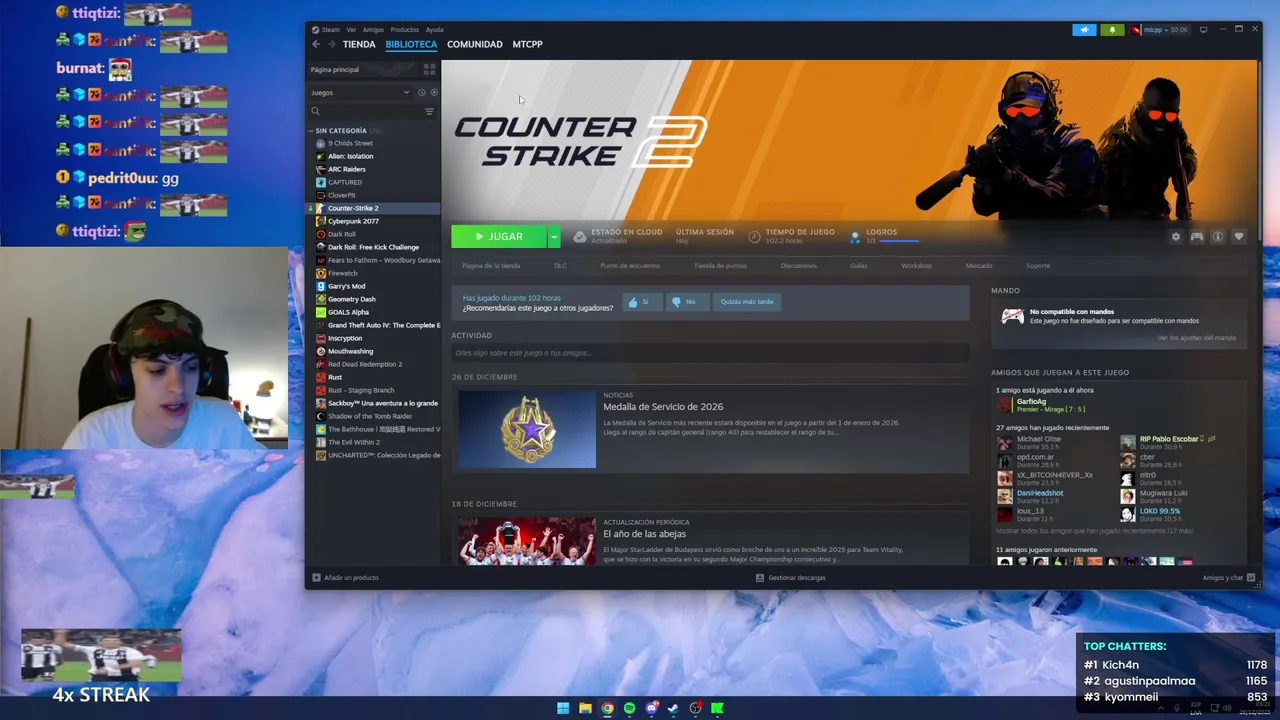Open the dropdown arrow beside JUGAR
The image size is (1280, 720).
(x=554, y=237)
